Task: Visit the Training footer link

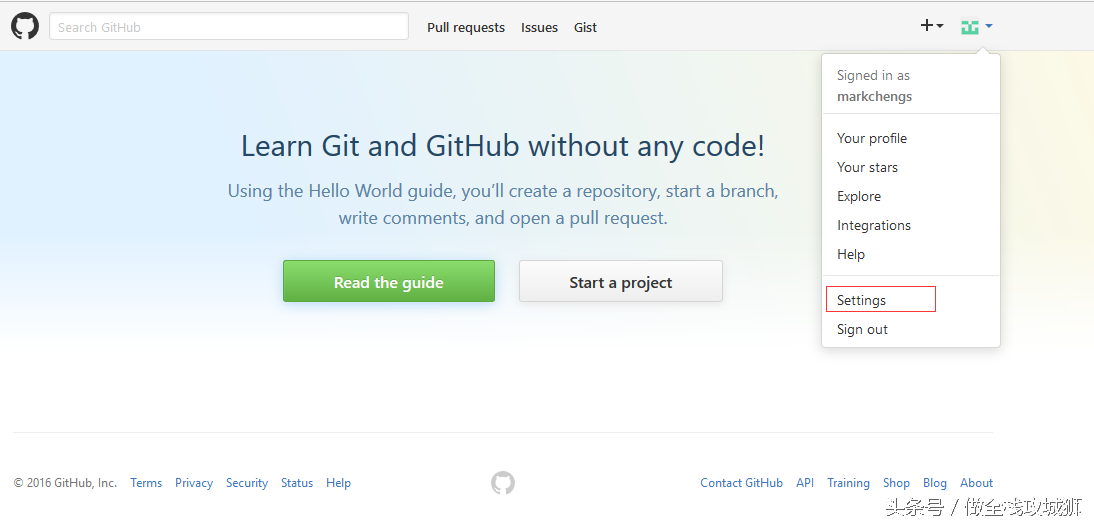Action: coord(848,483)
